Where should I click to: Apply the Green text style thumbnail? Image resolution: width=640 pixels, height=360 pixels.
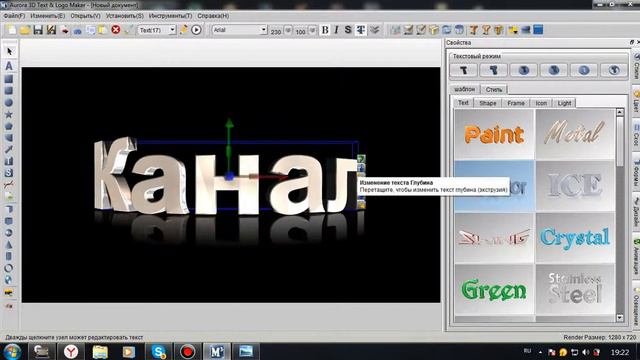(x=494, y=289)
